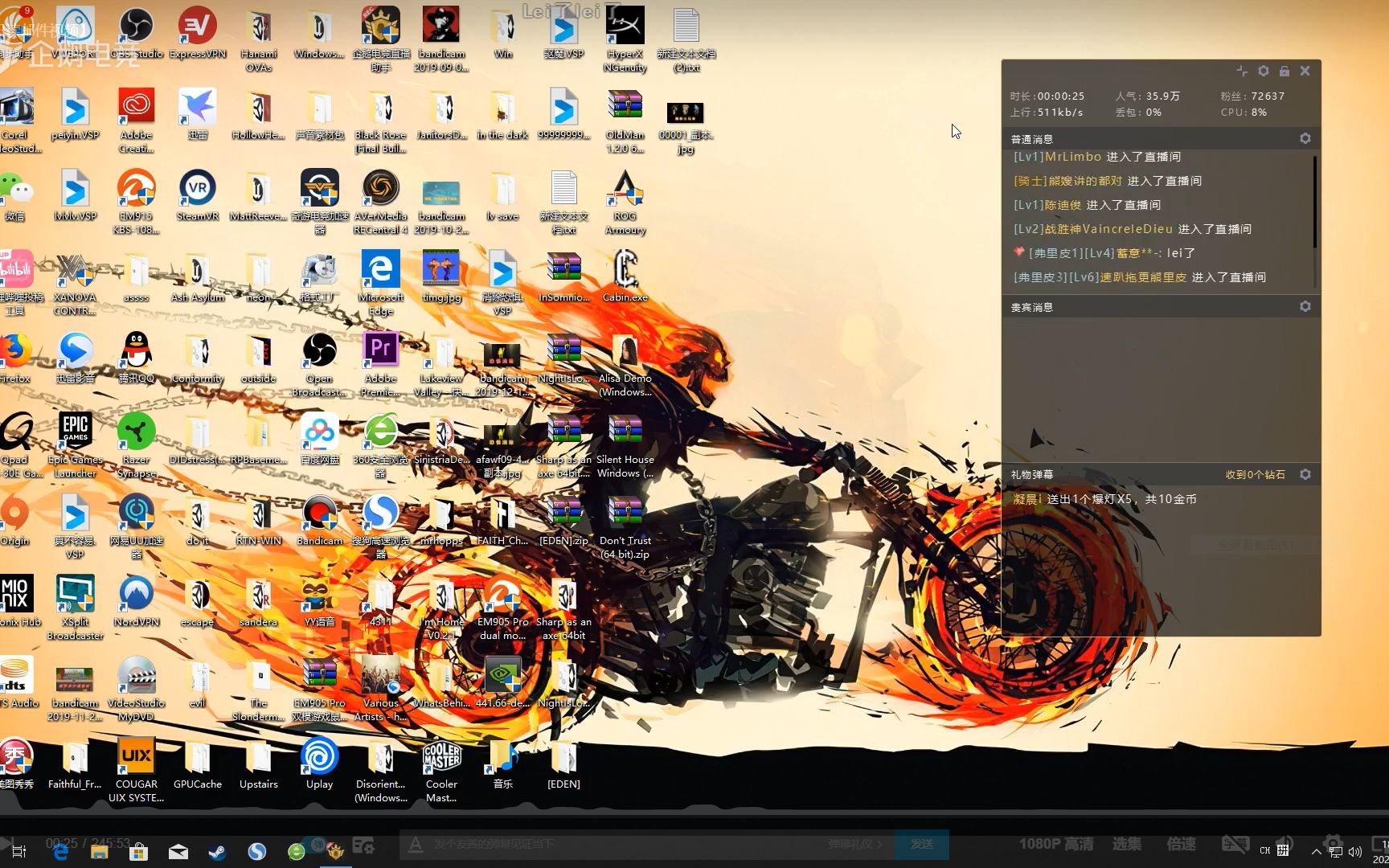Launch Razer Synapse shortcut

pyautogui.click(x=137, y=444)
